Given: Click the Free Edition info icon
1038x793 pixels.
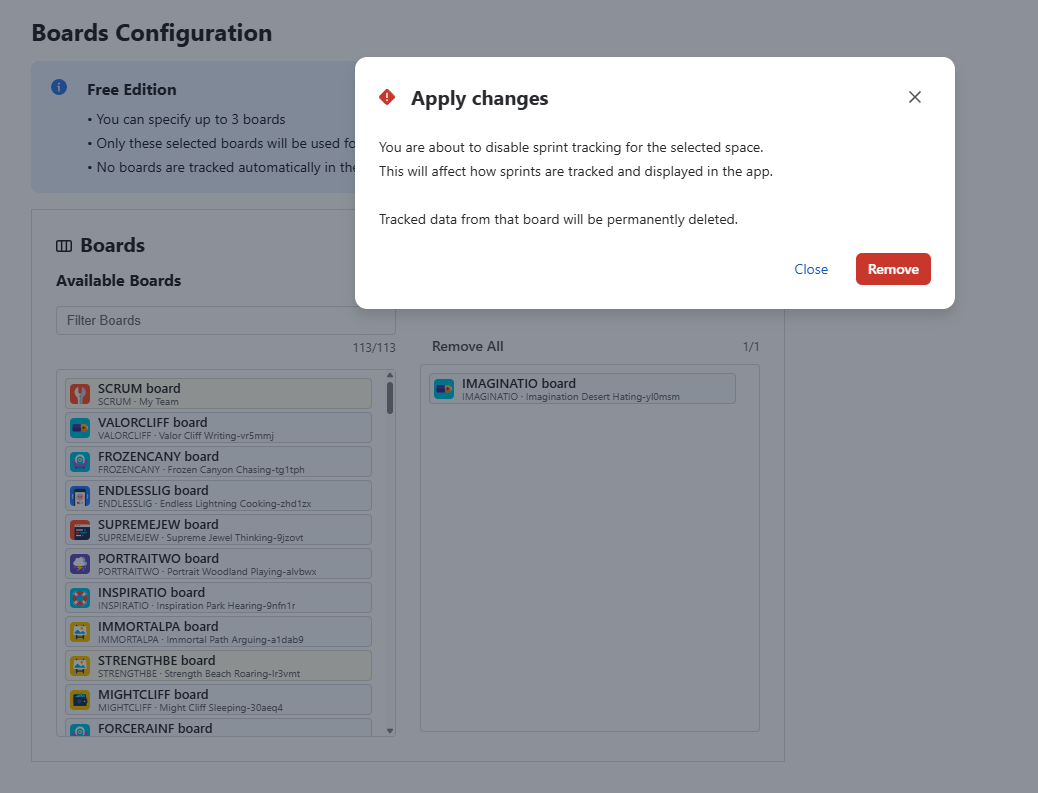Looking at the screenshot, I should [x=59, y=87].
